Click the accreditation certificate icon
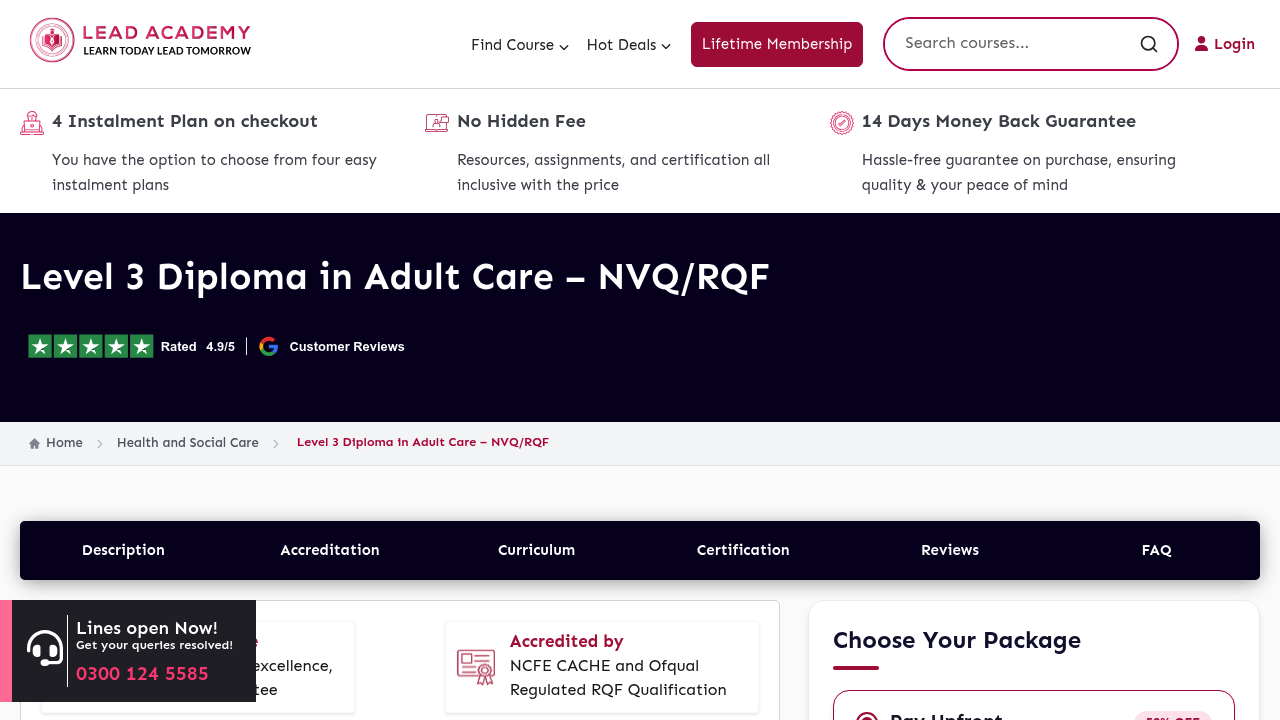 [476, 667]
